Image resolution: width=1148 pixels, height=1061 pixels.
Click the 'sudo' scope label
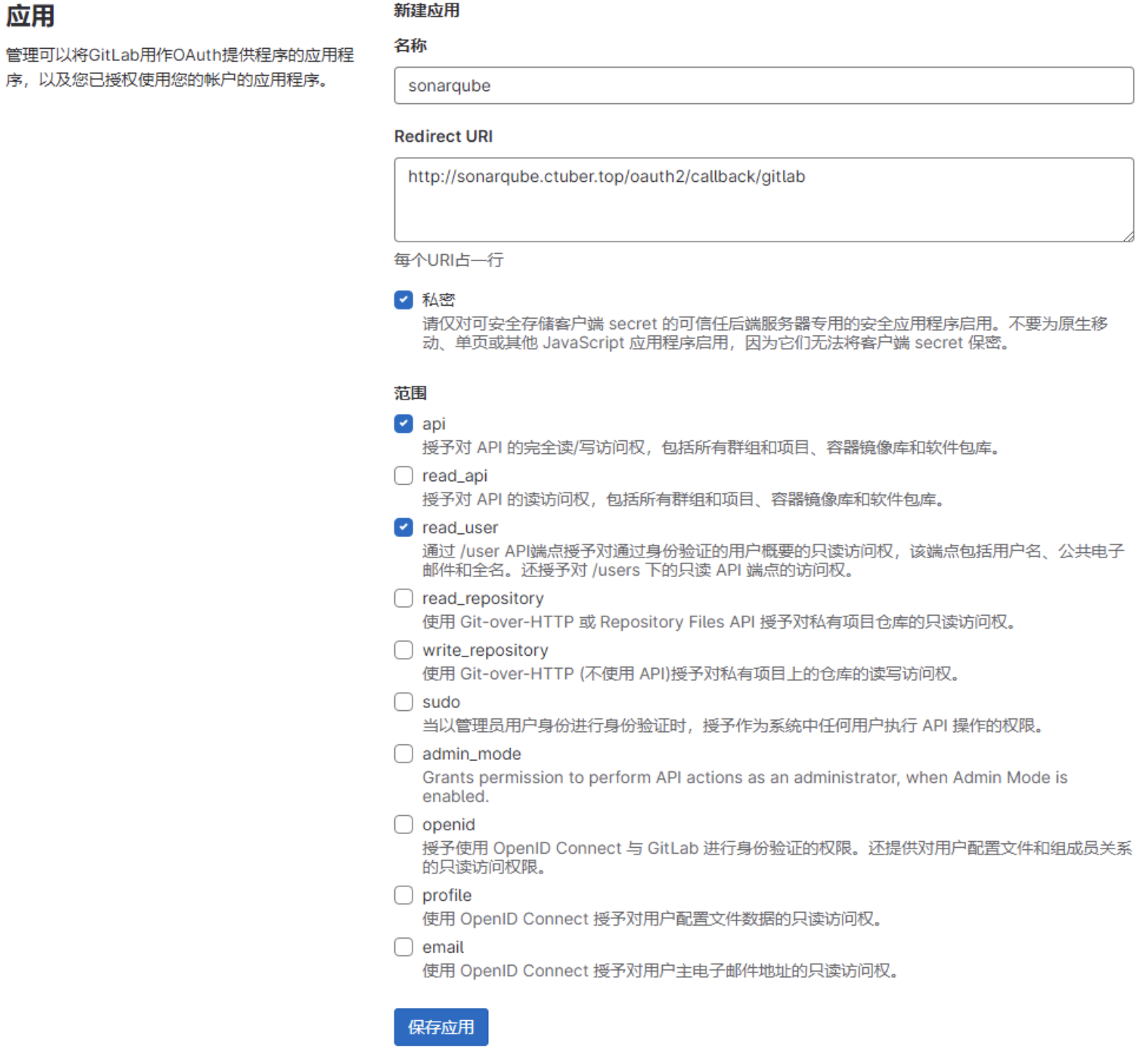[441, 702]
